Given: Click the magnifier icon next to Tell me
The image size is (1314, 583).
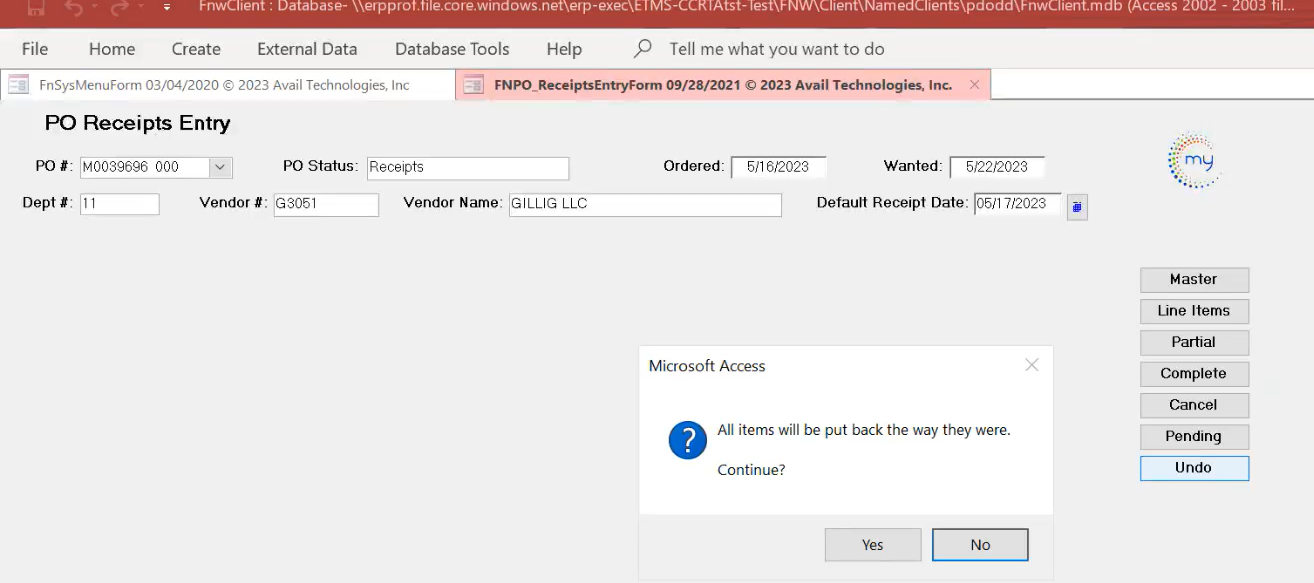Looking at the screenshot, I should 644,49.
